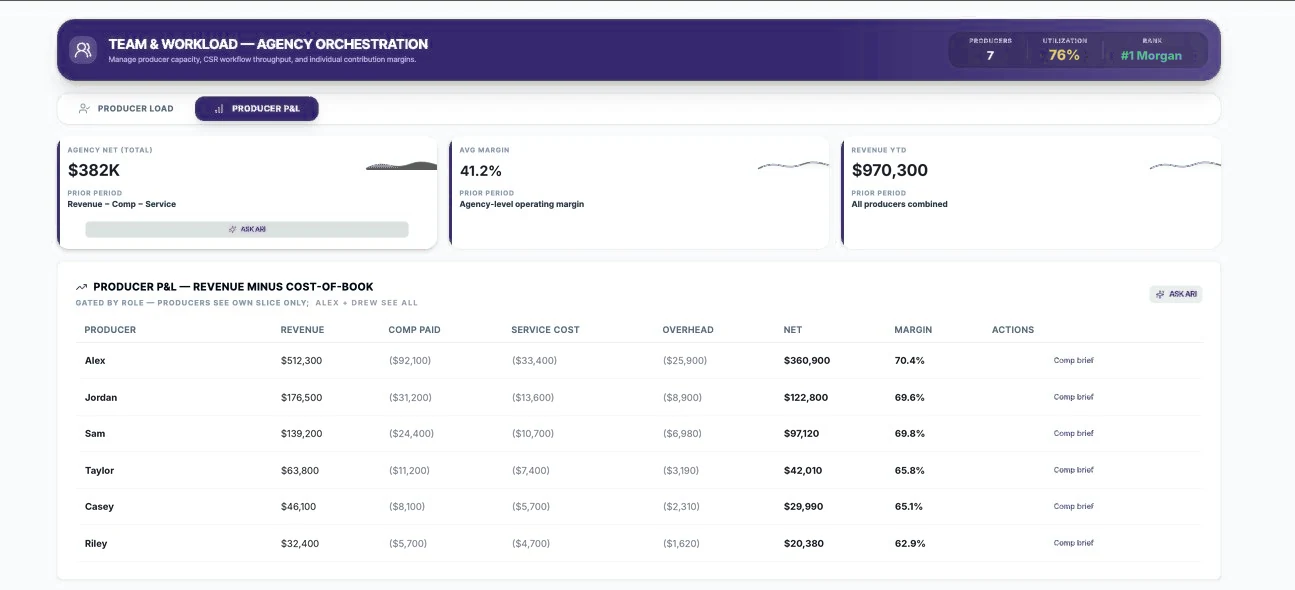Click the $382K Agency Net value

pos(94,170)
